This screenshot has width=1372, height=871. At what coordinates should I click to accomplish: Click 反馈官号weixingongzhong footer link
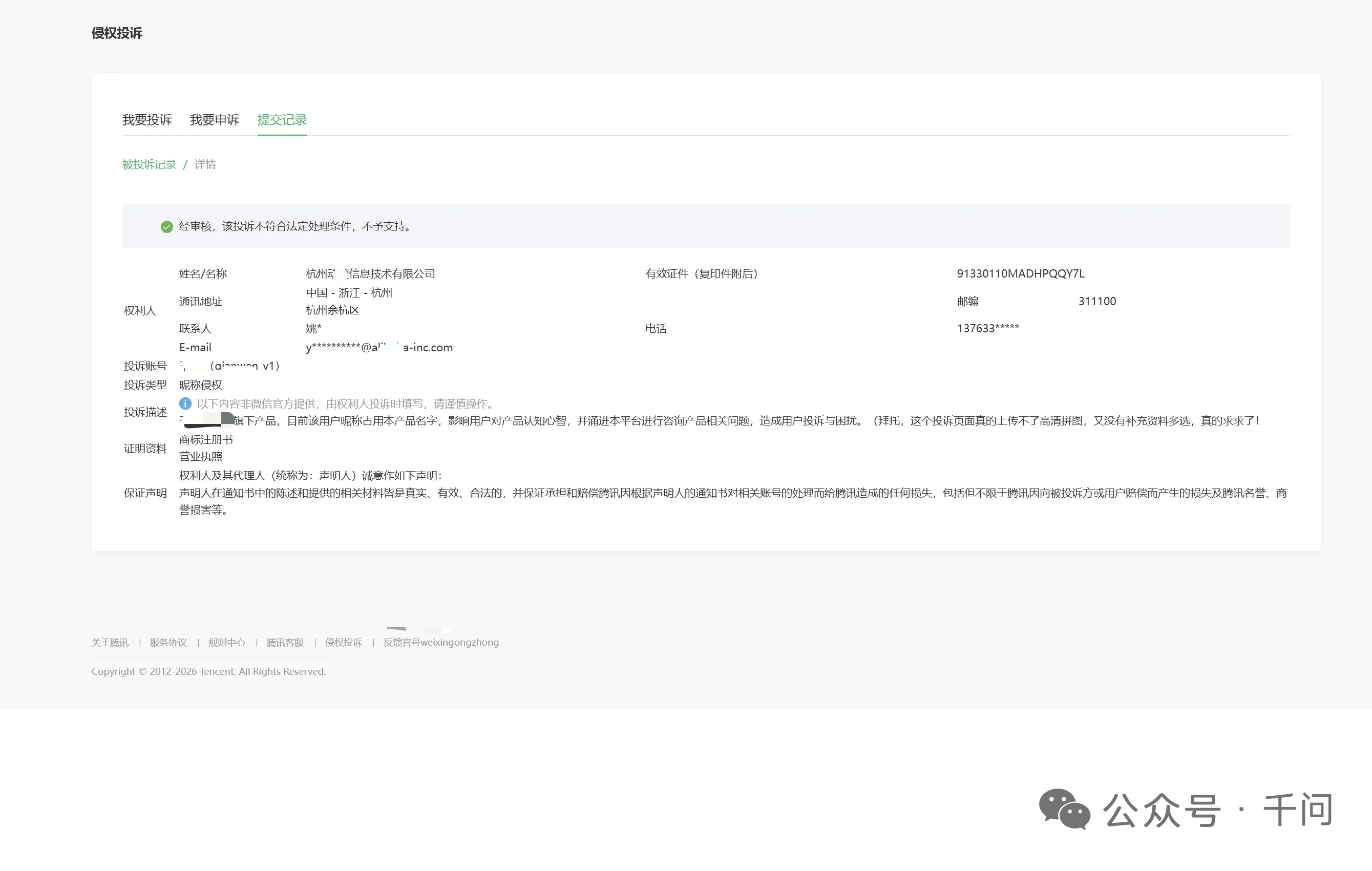(x=440, y=643)
